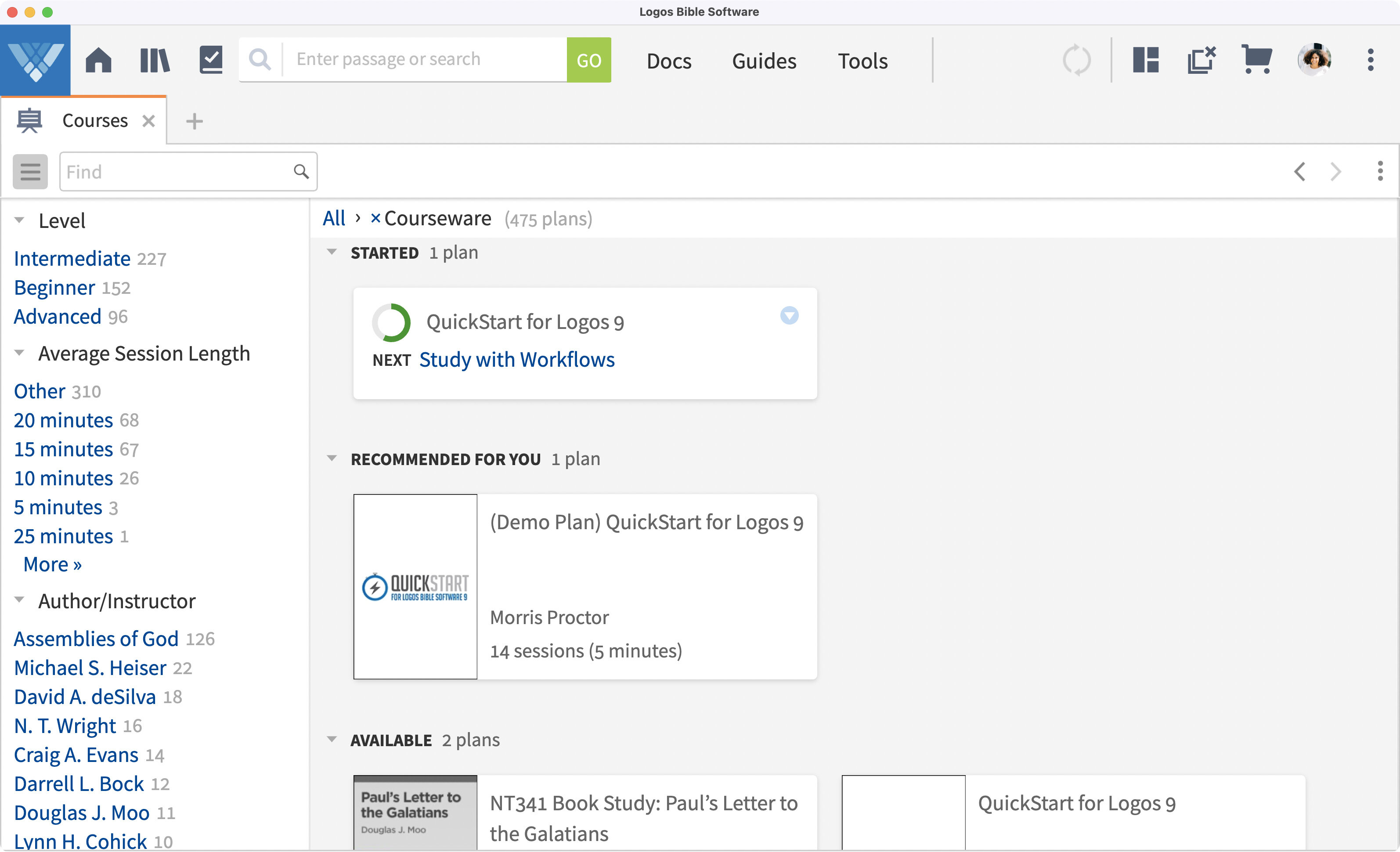Image resolution: width=1400 pixels, height=852 pixels.
Task: Collapse the Level facet section
Action: pos(19,220)
